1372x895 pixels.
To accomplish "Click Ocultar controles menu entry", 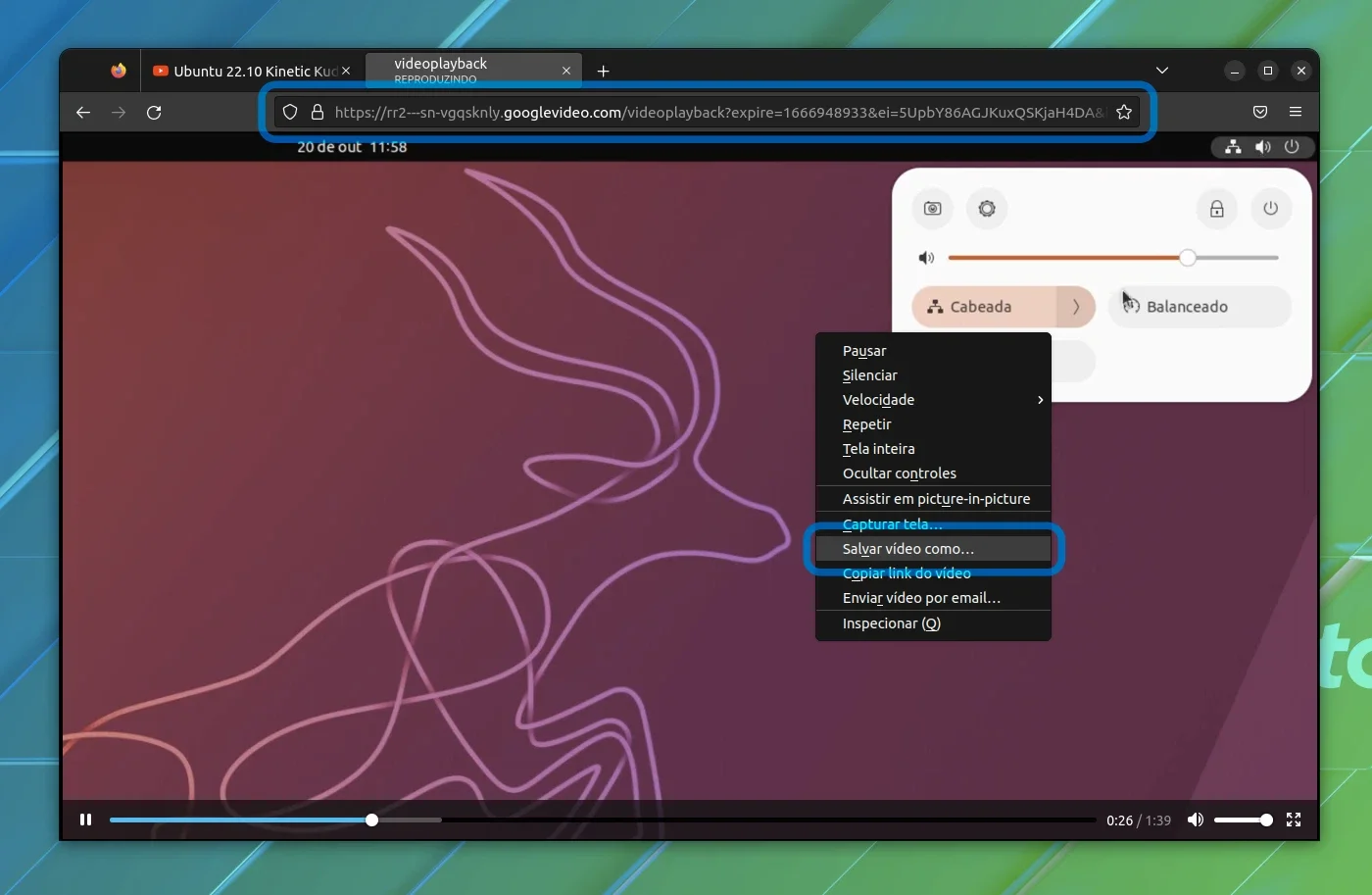I will point(933,473).
